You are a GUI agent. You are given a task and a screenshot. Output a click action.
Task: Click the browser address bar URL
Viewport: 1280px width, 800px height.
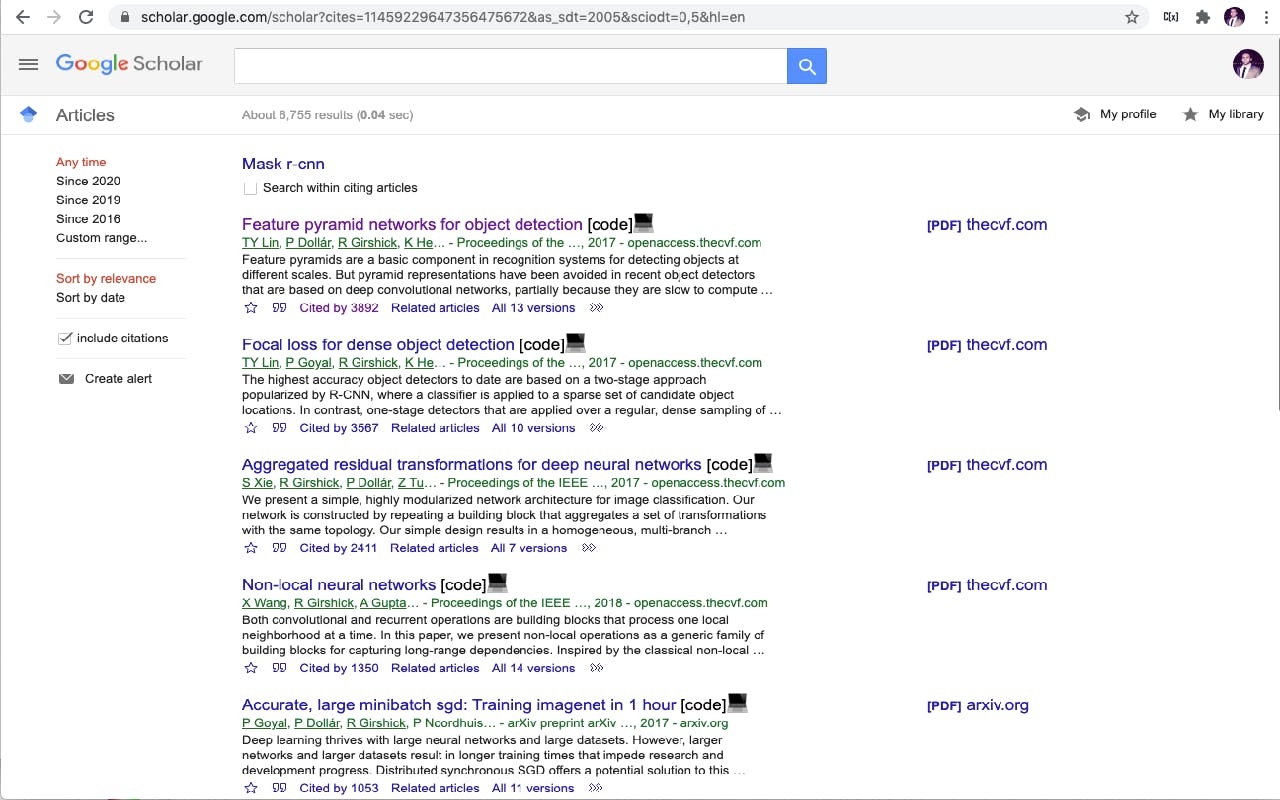point(443,17)
